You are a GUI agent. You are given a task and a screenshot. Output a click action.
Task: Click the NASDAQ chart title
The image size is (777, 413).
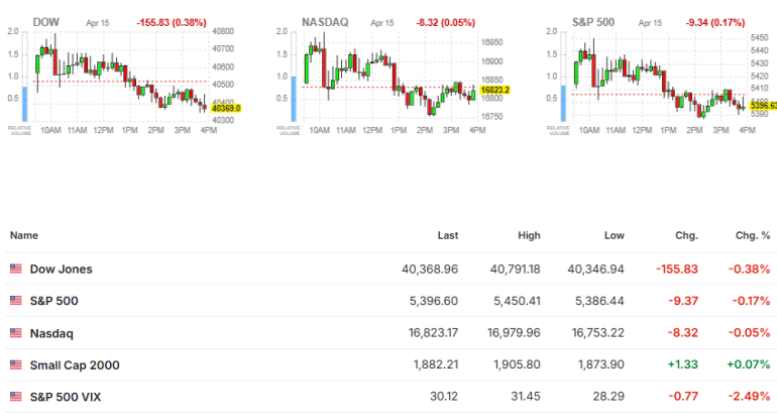pyautogui.click(x=325, y=22)
